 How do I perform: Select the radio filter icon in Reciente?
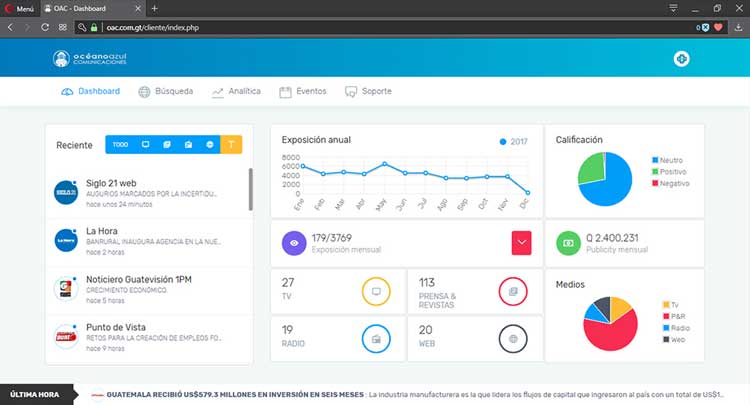[188, 145]
